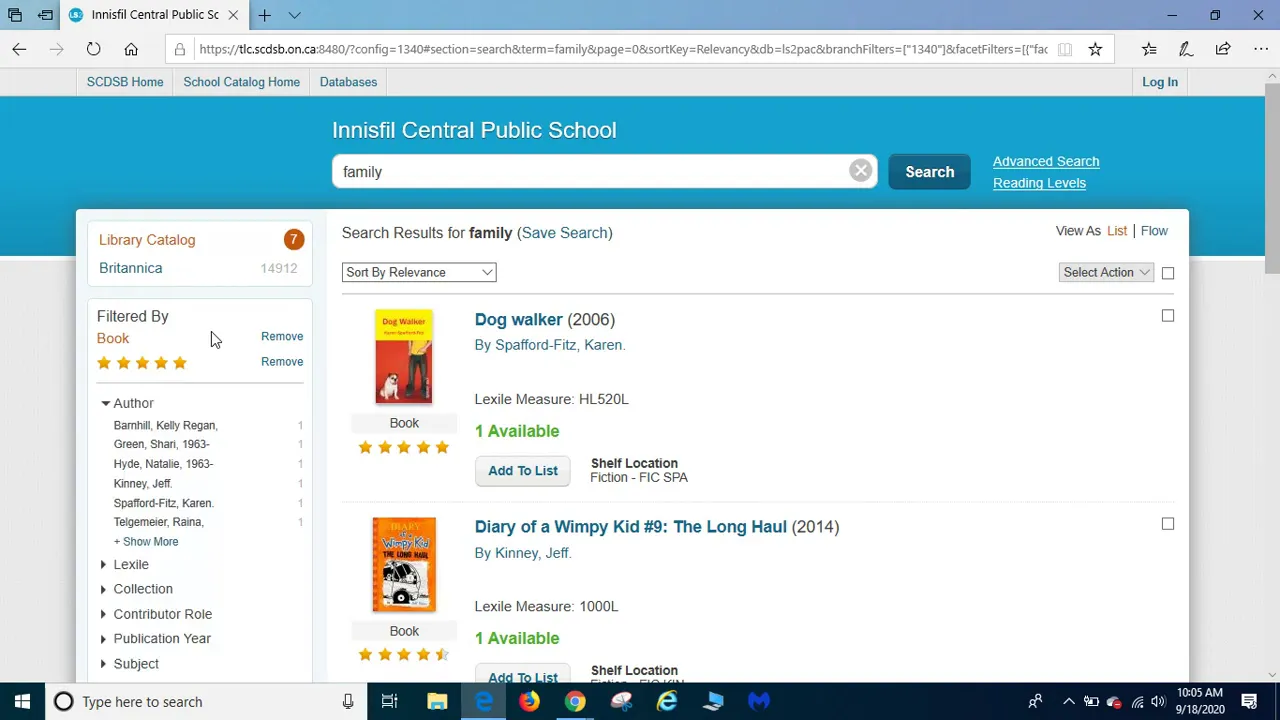Collapse the Author facet
The image size is (1280, 720).
click(x=126, y=403)
